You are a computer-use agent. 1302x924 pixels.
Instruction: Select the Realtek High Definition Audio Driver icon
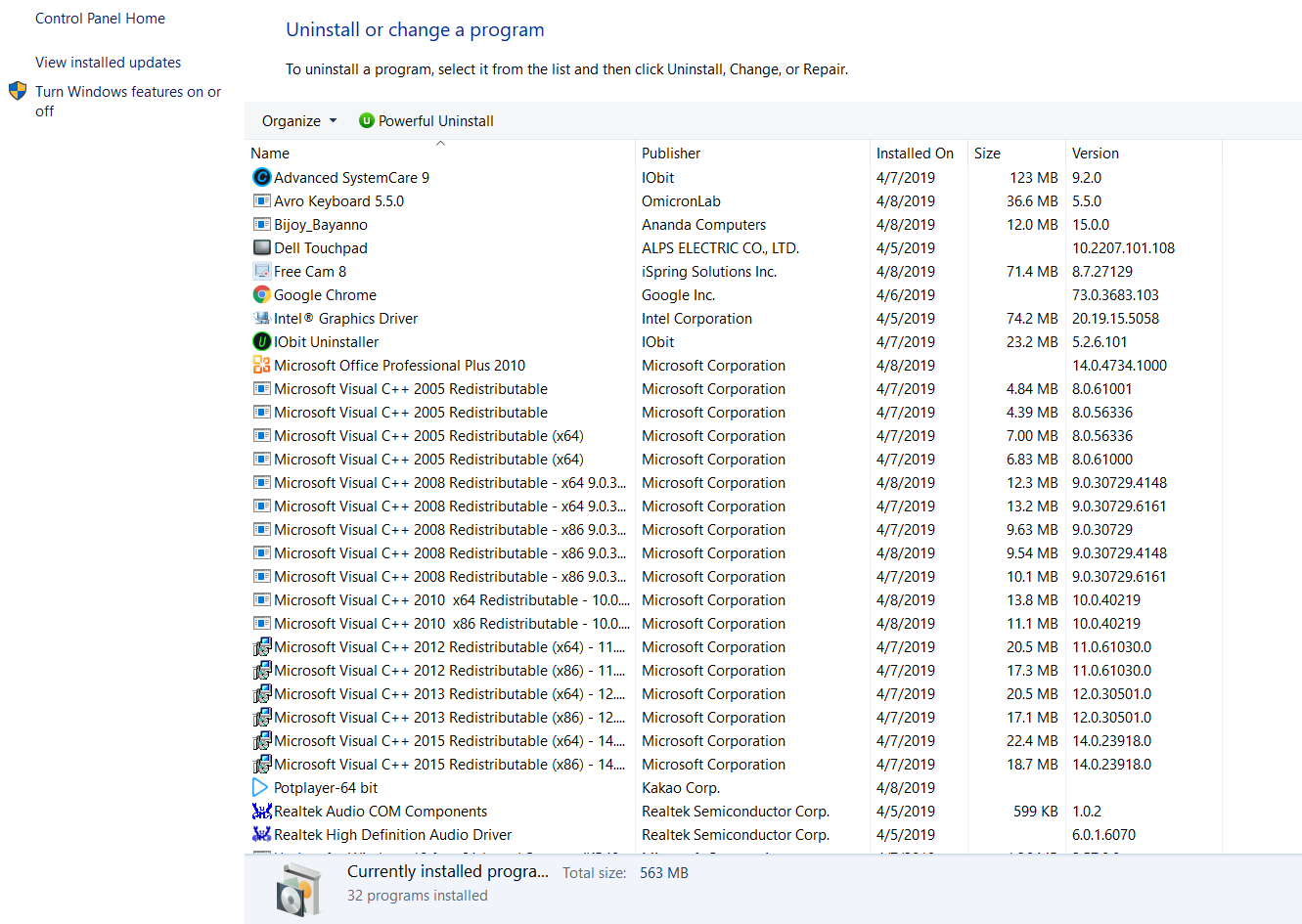point(261,834)
